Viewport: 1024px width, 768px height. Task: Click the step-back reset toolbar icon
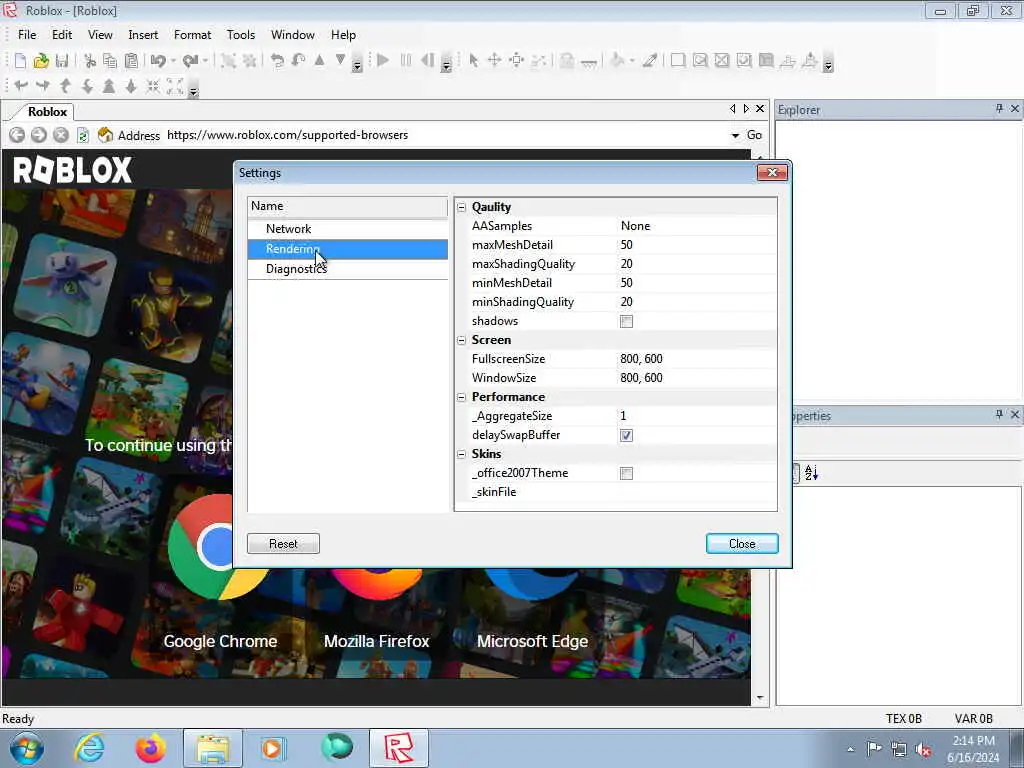(427, 61)
